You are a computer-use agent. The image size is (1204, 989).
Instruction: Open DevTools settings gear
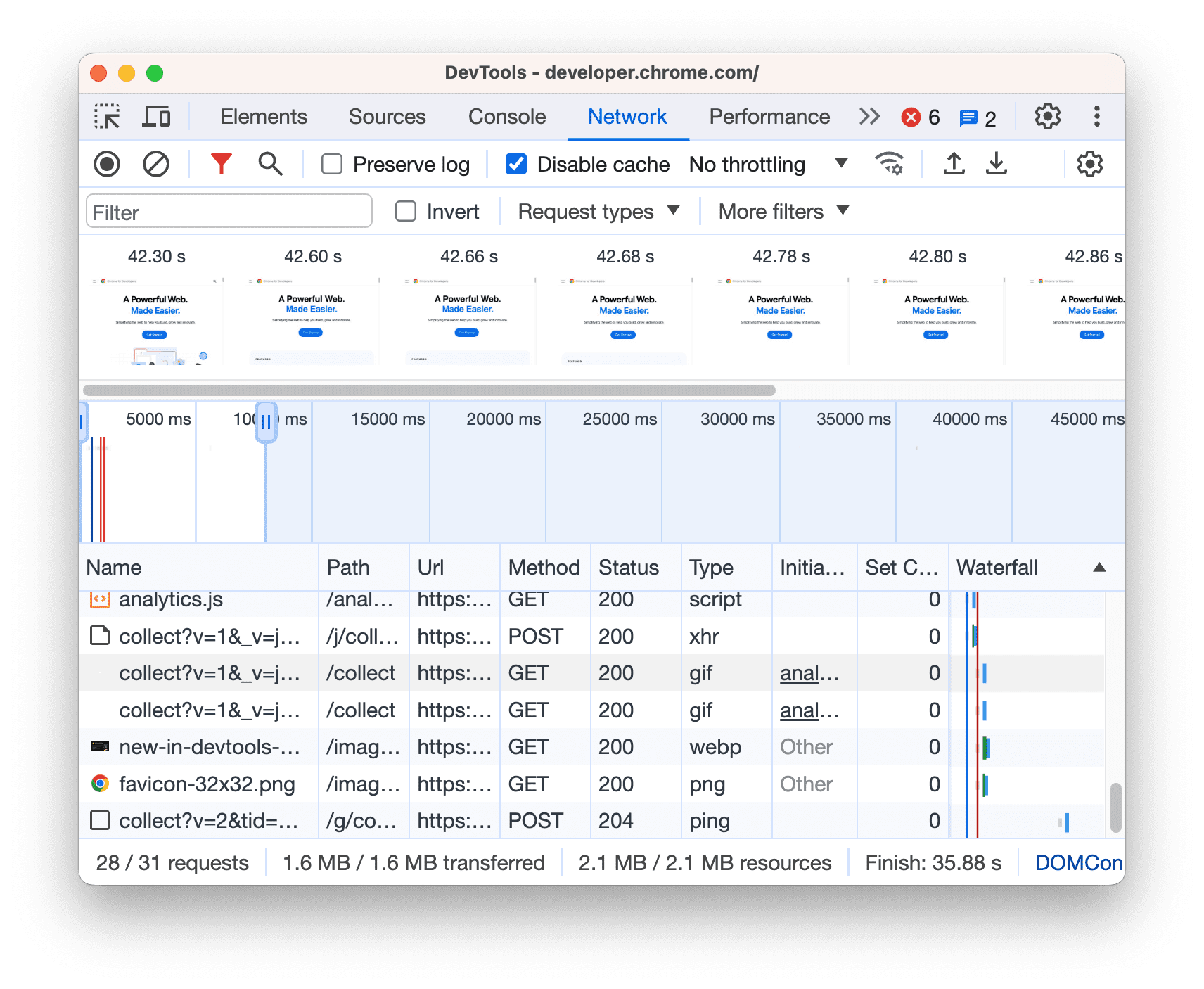1047,116
